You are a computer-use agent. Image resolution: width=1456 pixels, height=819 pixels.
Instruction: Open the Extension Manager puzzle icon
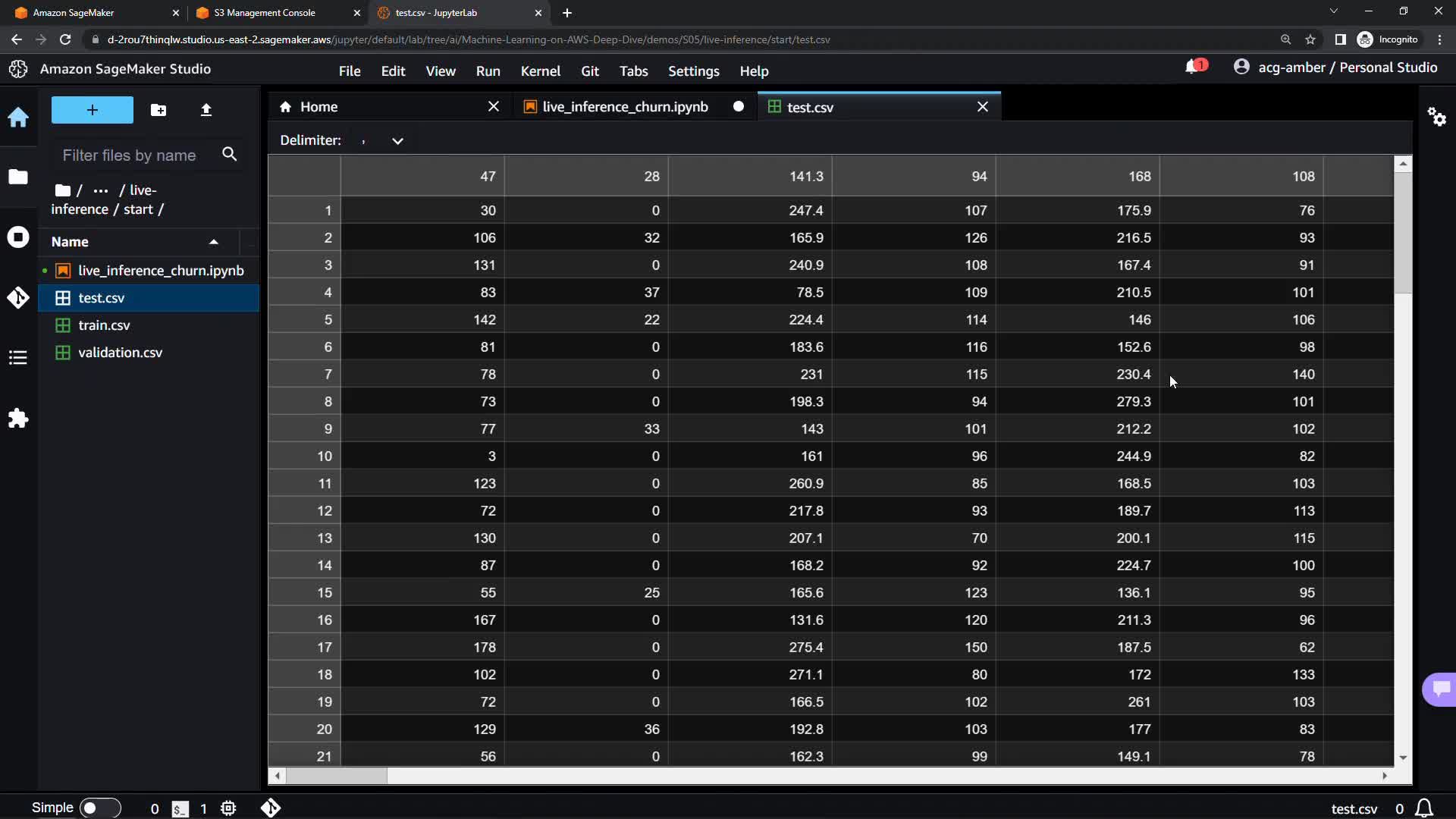tap(18, 418)
